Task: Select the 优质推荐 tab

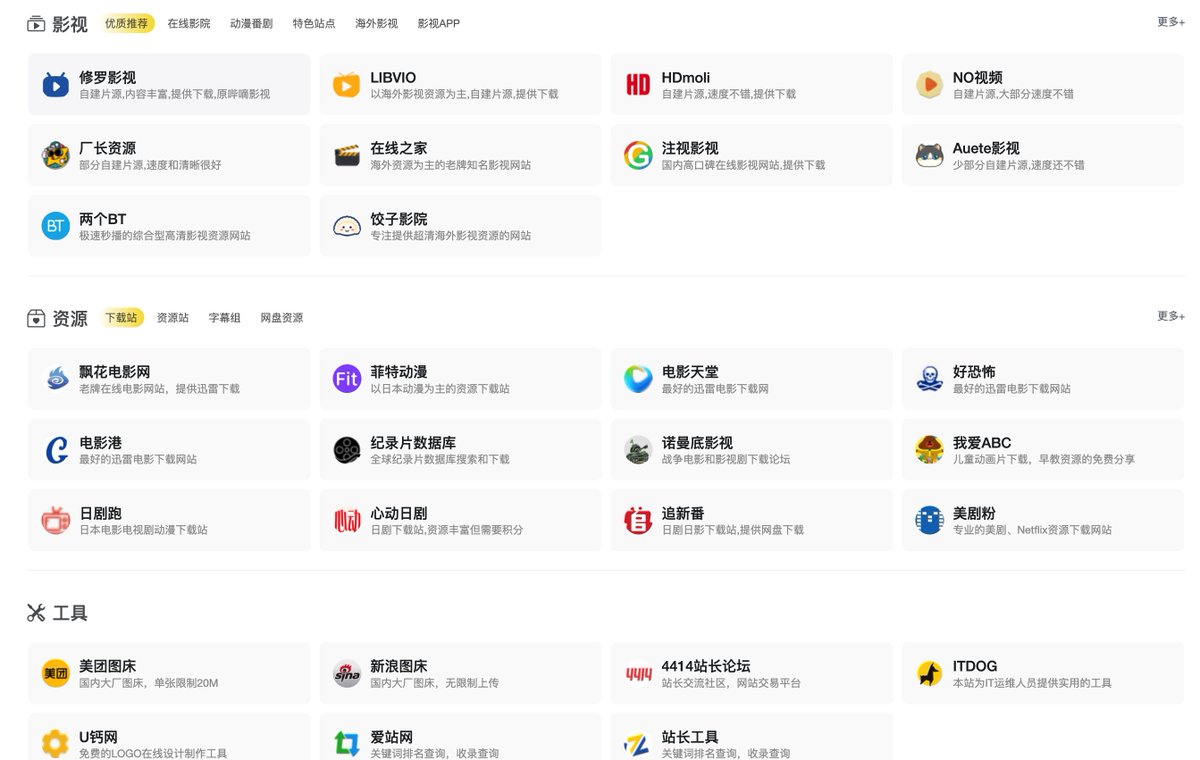Action: 126,23
